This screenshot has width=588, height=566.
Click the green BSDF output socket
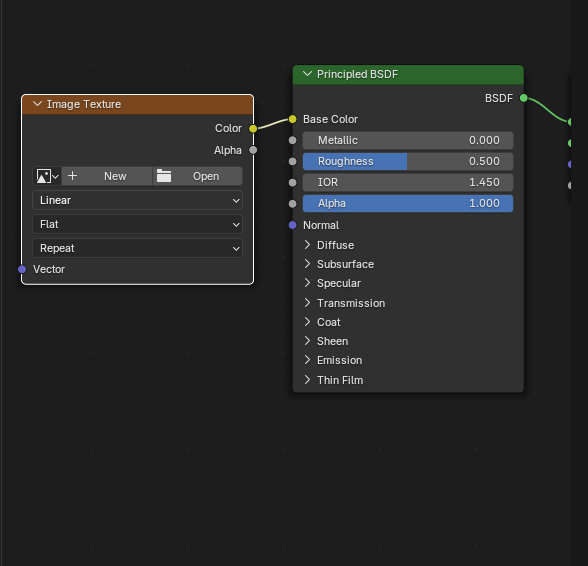524,98
